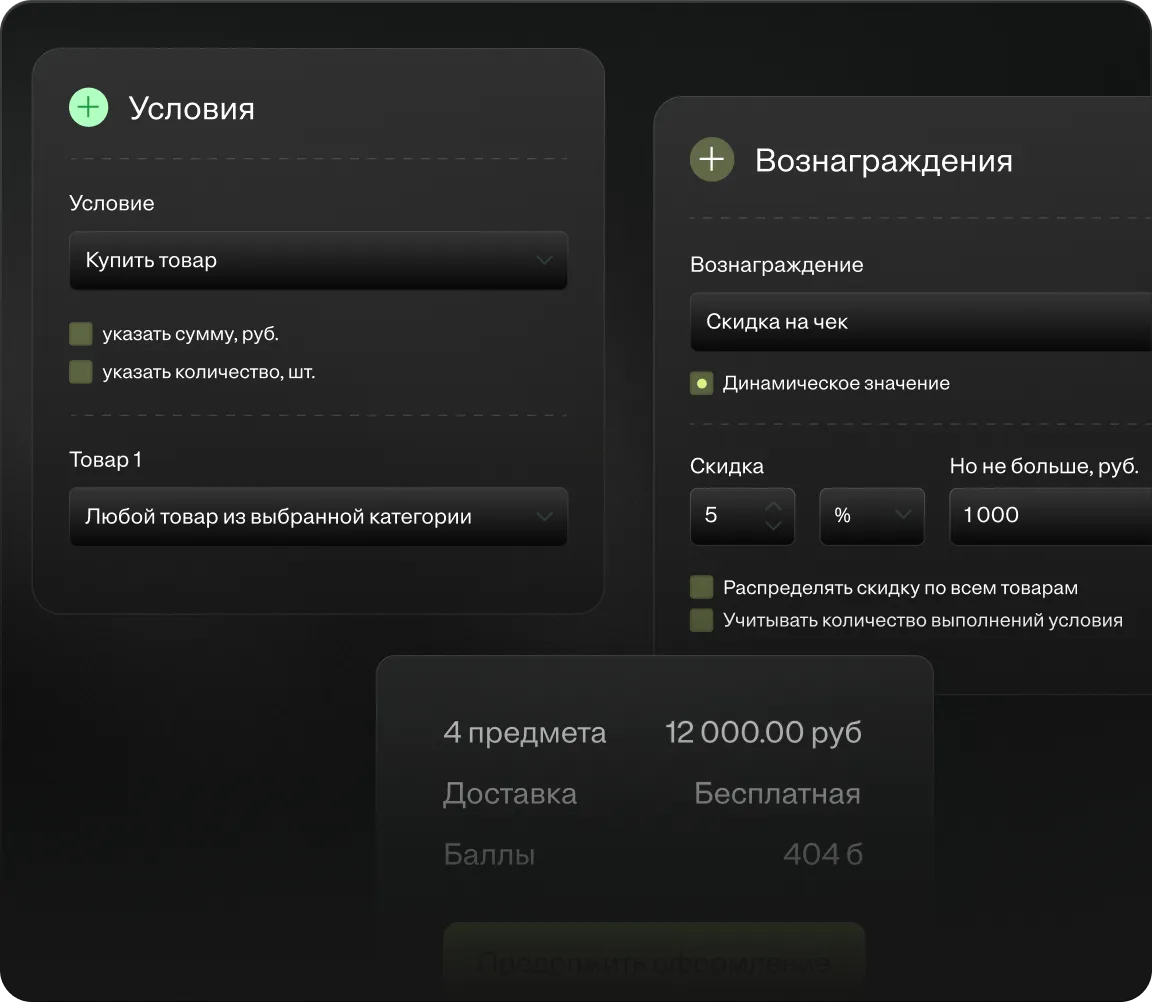Tick the указать количество, шт. checkbox
The image size is (1152, 1002).
point(81,373)
